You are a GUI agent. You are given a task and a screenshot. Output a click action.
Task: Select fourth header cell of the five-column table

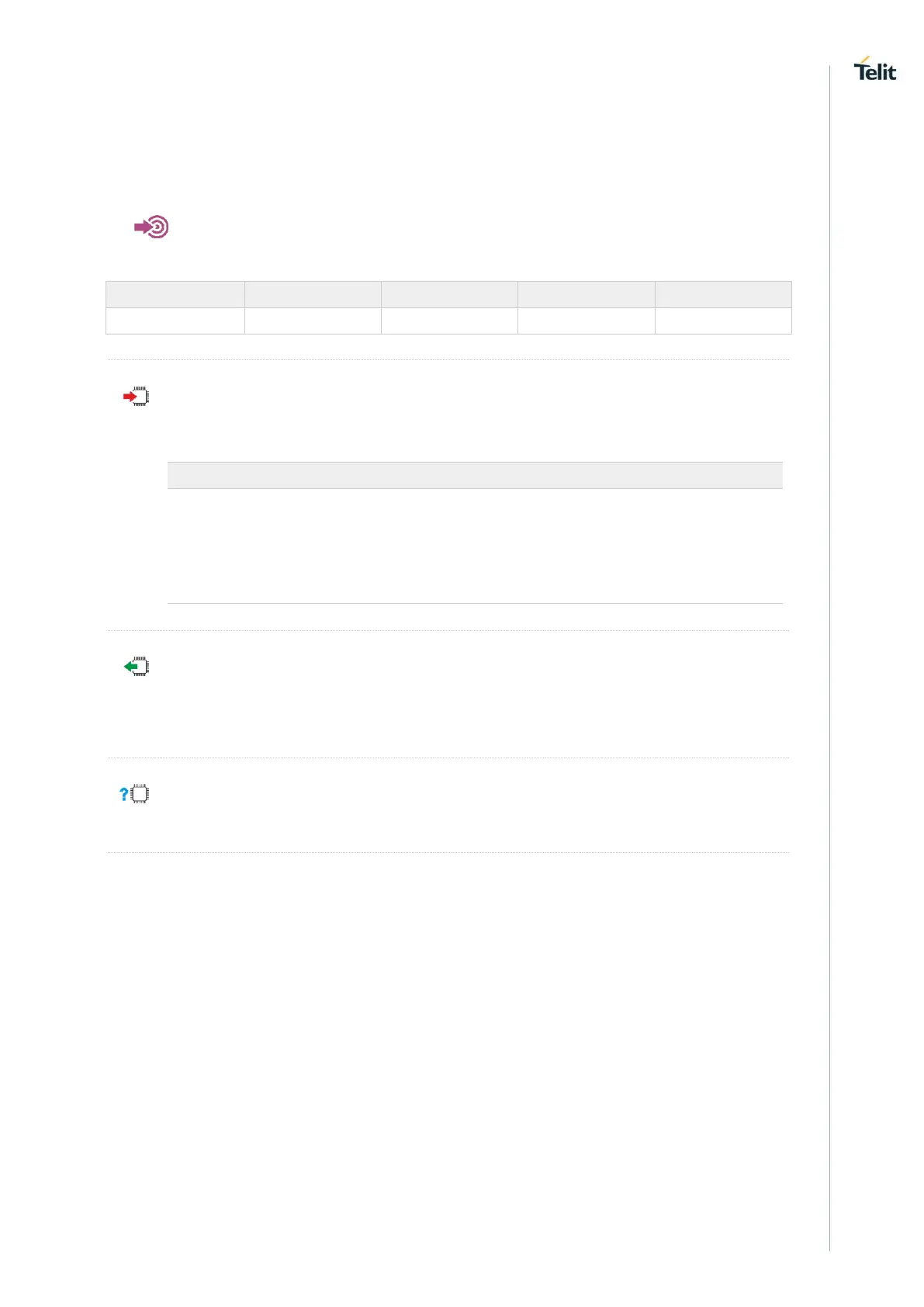coord(586,295)
